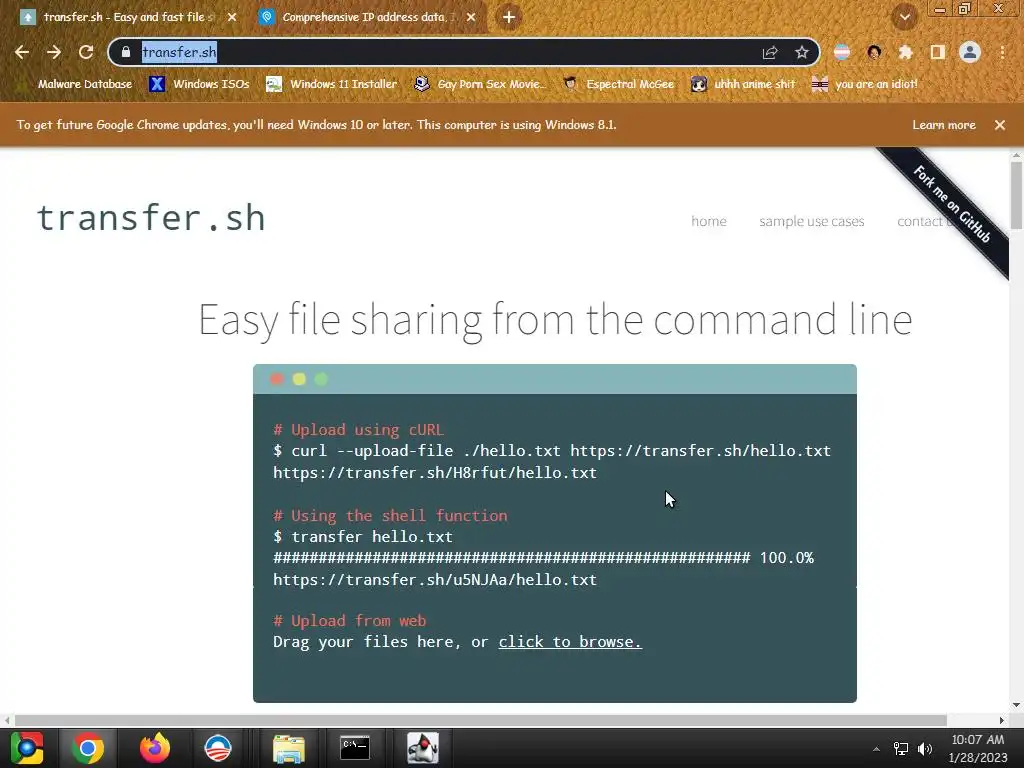Share this page via the address bar icon
1024x768 pixels.
pyautogui.click(x=770, y=52)
